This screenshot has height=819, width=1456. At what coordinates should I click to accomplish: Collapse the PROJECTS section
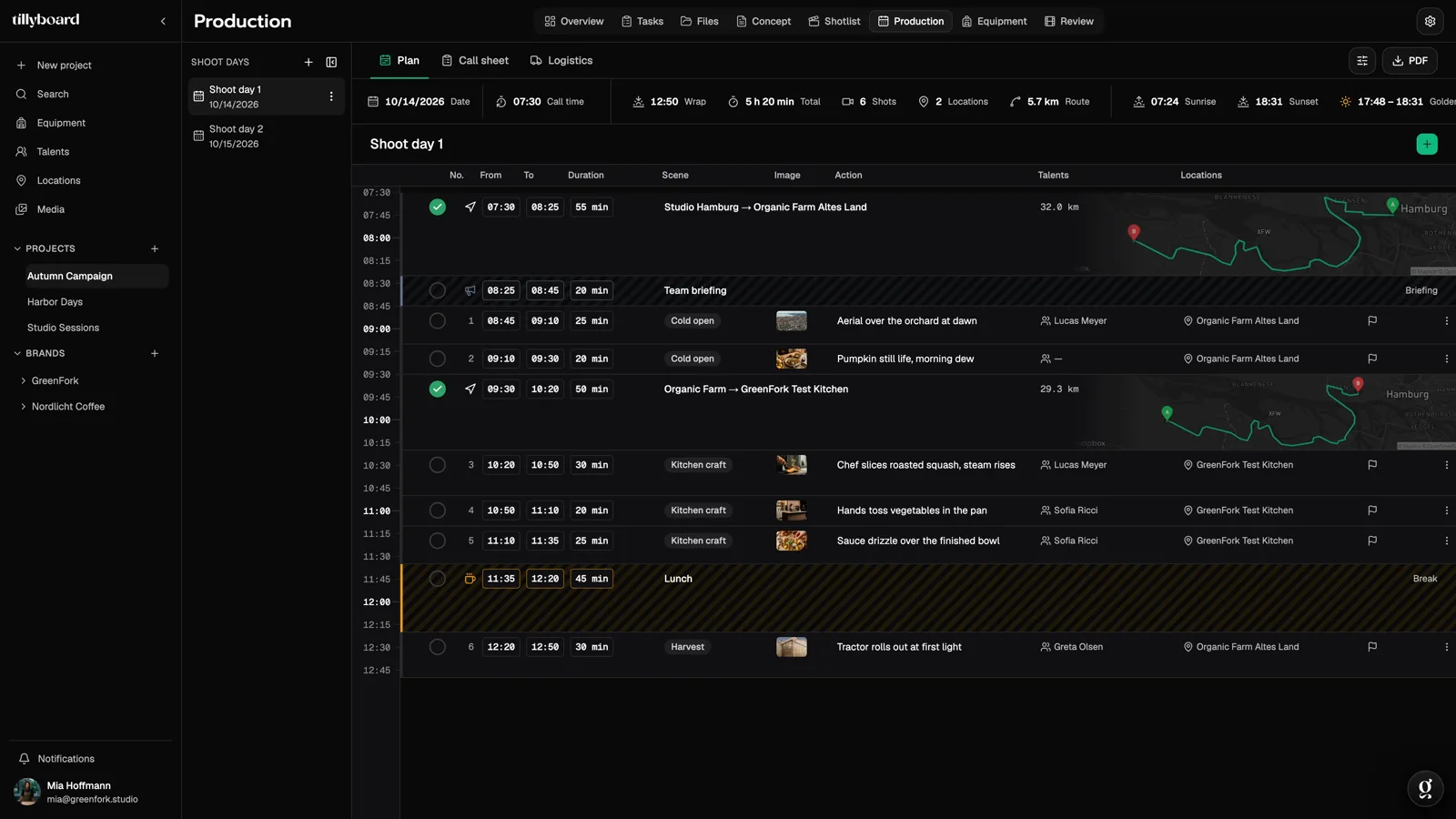17,248
